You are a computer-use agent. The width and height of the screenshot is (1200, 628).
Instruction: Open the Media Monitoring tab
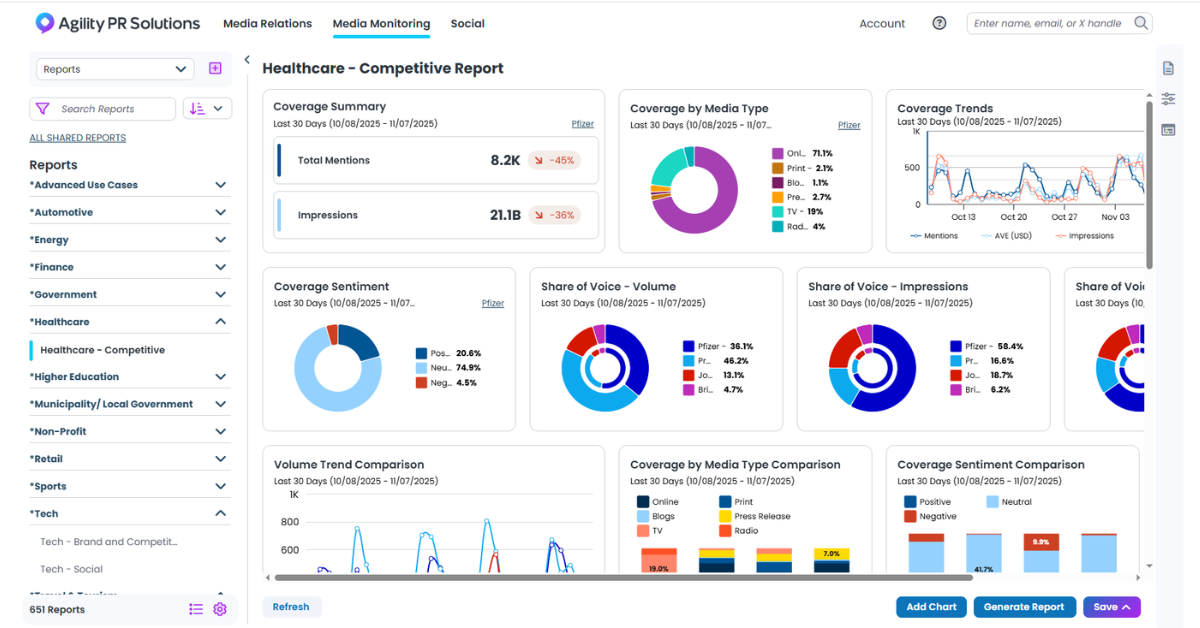pyautogui.click(x=381, y=23)
